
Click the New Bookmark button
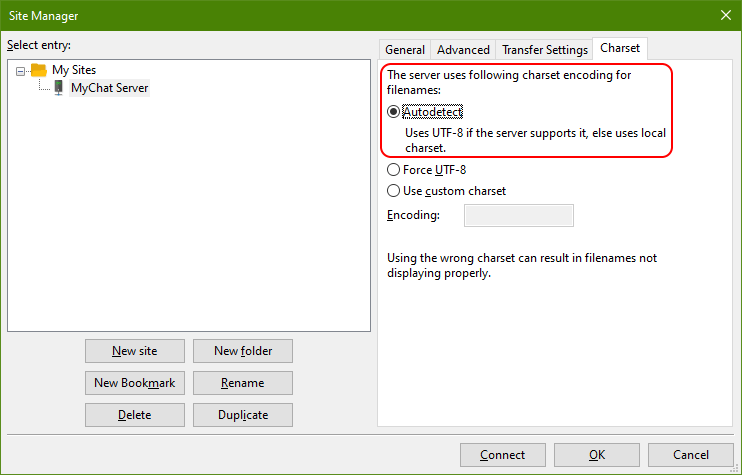(x=135, y=383)
